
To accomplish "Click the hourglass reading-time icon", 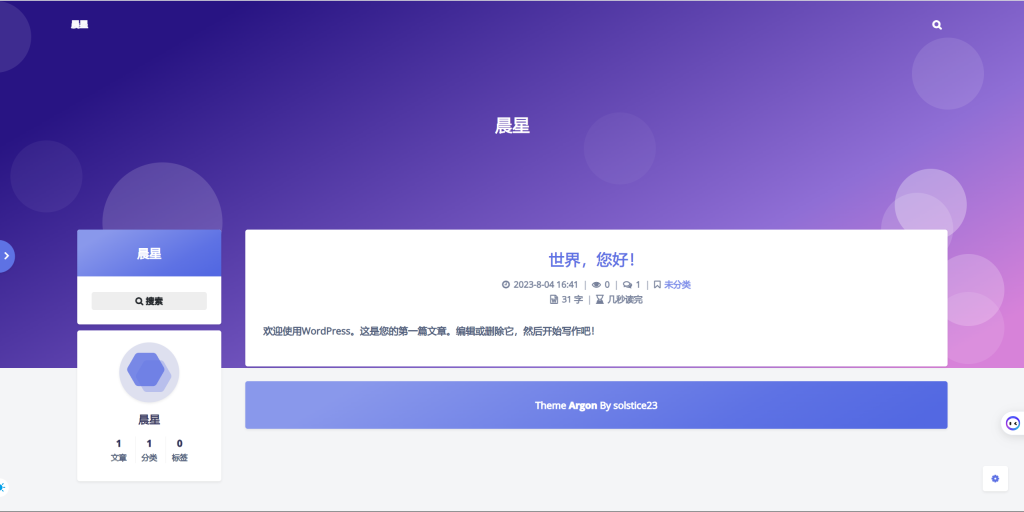I will click(600, 299).
